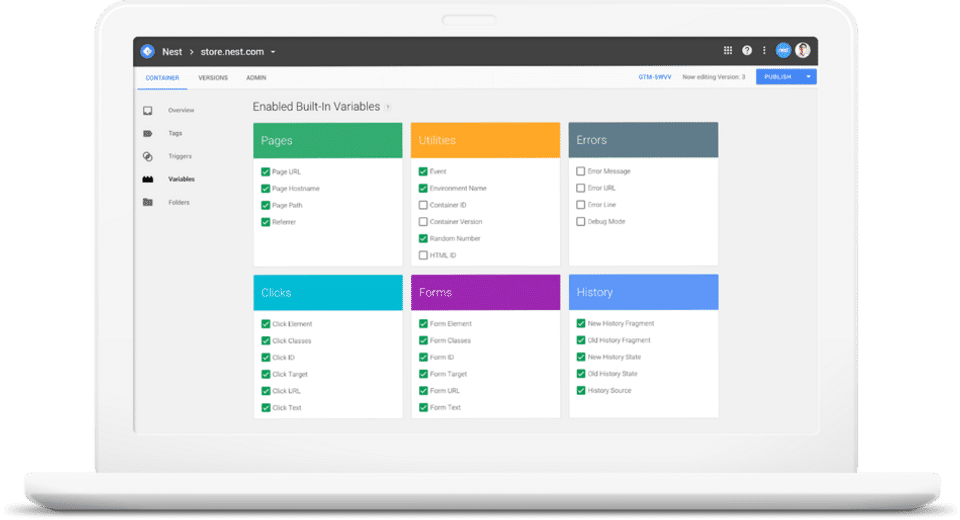
Task: Click the Variables sidebar icon
Action: pyautogui.click(x=148, y=179)
